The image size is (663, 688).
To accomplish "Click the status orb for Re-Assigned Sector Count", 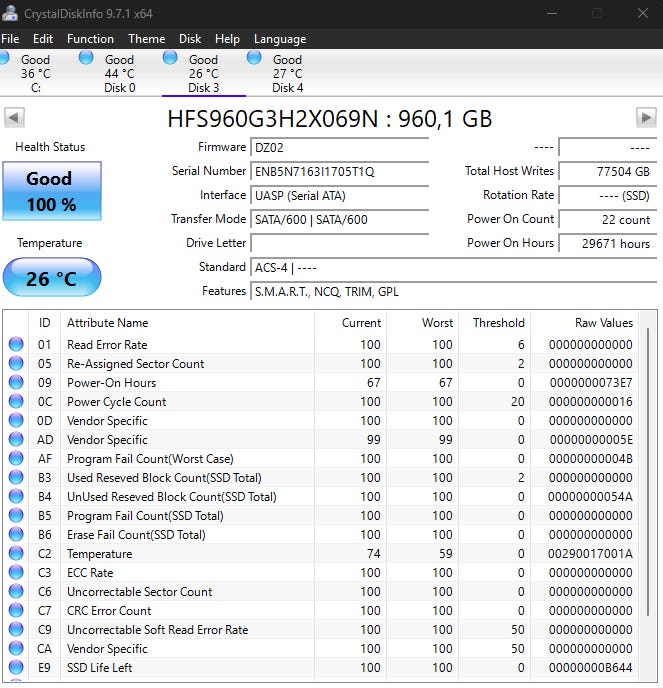I will (16, 363).
